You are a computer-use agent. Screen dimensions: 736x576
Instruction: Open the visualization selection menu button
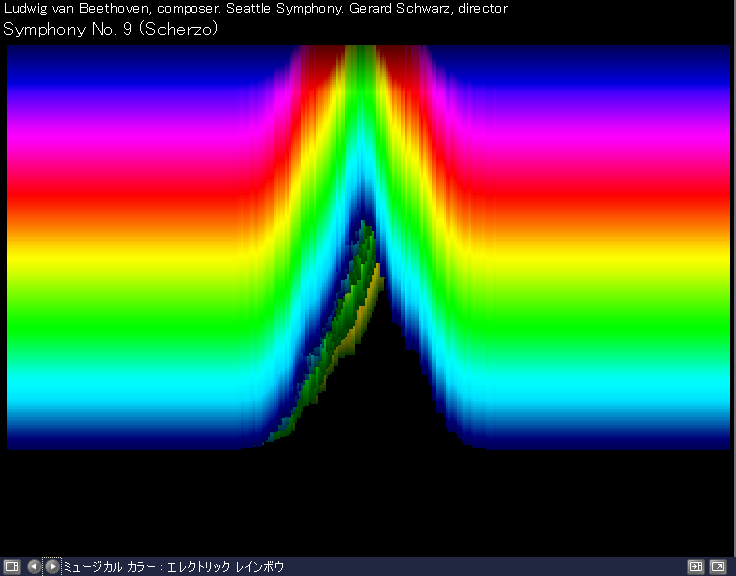12,566
